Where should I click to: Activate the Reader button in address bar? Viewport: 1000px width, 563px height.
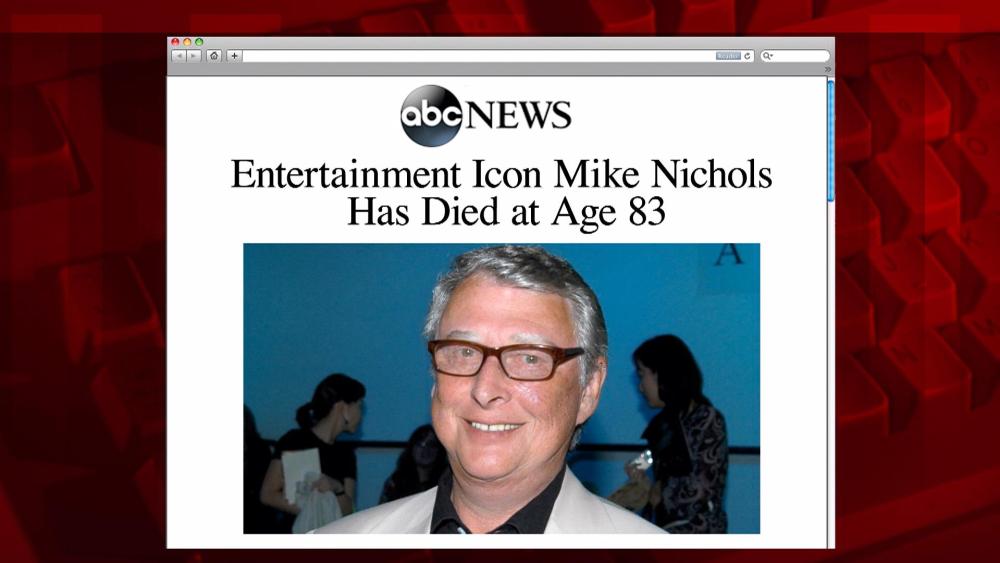pyautogui.click(x=728, y=56)
